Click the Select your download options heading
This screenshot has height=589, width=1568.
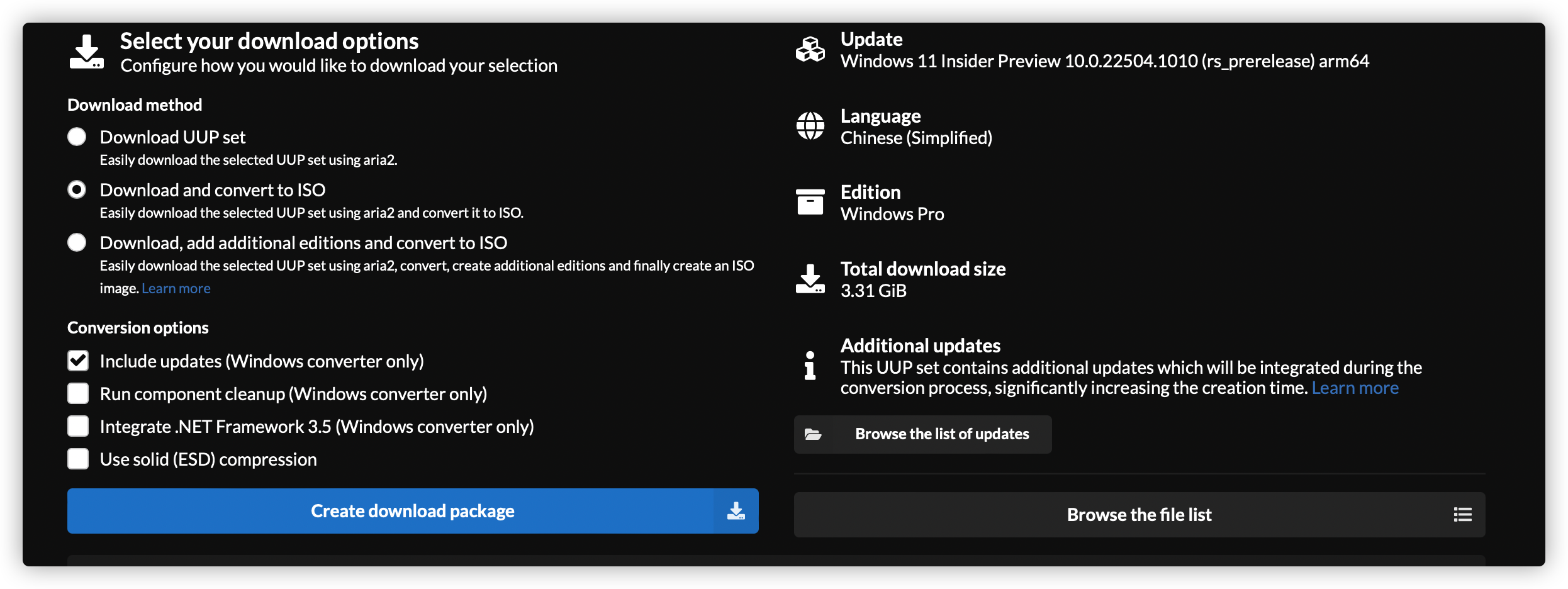coord(269,41)
